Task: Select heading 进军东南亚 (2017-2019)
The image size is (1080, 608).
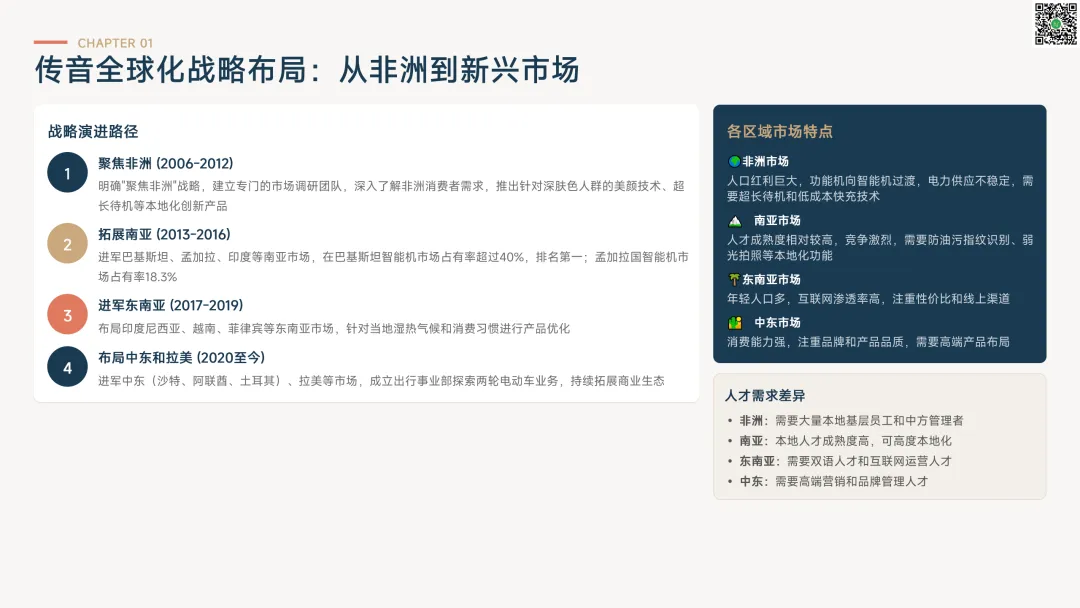Action: (170, 306)
